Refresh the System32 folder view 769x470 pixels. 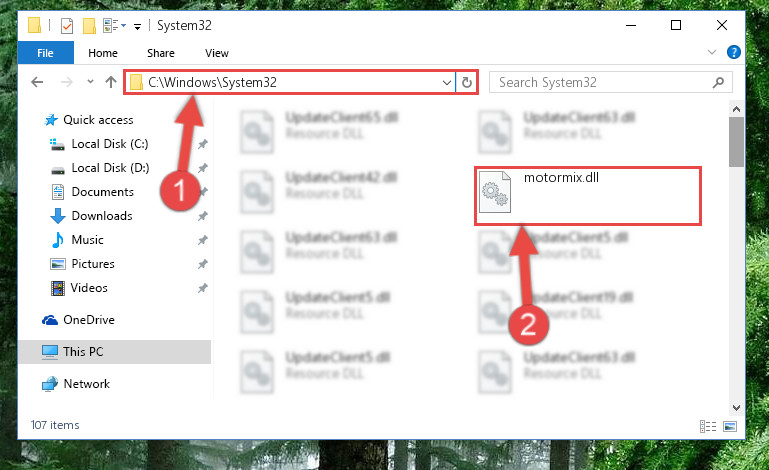pyautogui.click(x=467, y=82)
